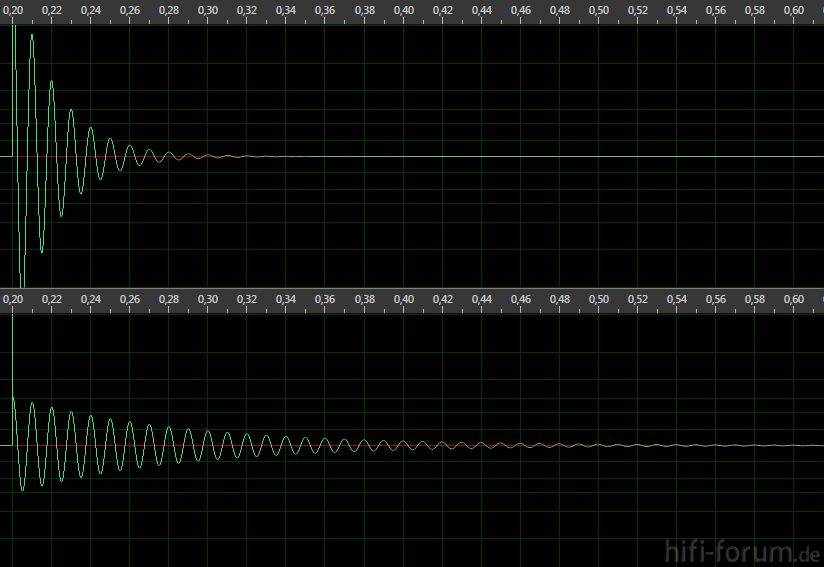Click 0,34 on the upper time ruler
Viewport: 824px width, 567px height.
[x=286, y=10]
